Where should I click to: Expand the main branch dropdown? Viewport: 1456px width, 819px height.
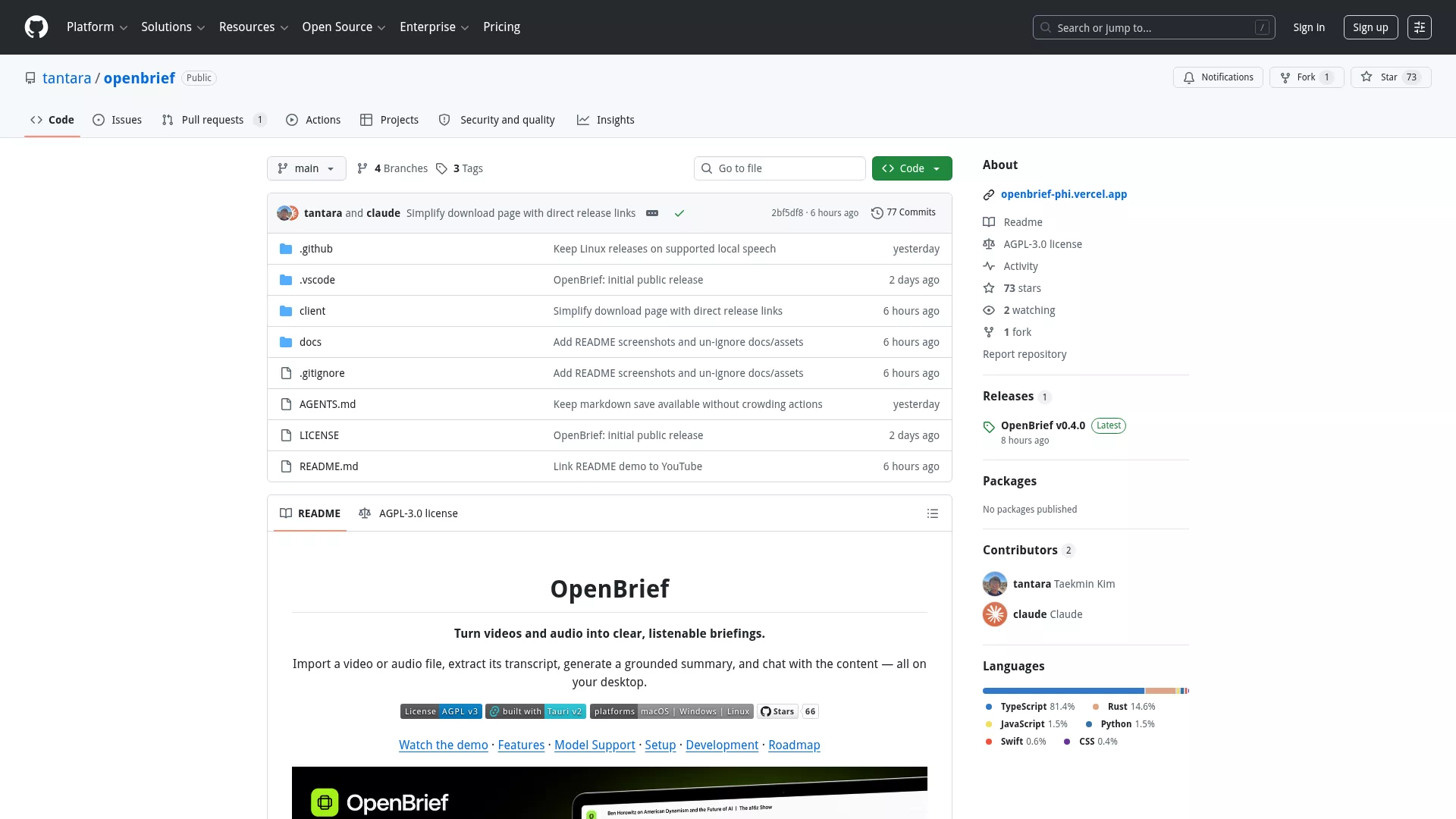click(306, 168)
